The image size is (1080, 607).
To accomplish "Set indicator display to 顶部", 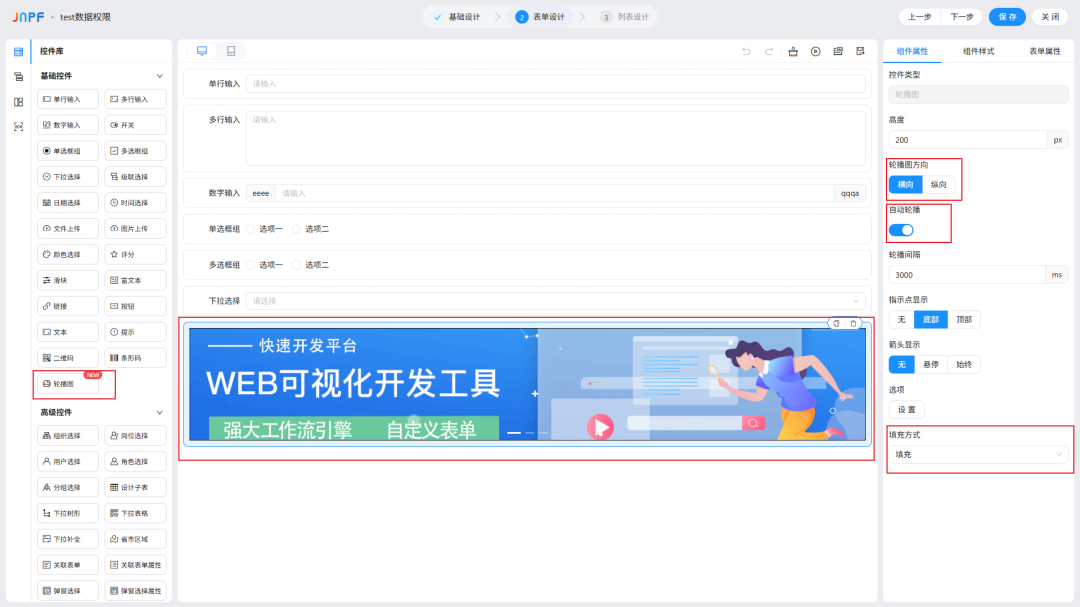I will pos(964,320).
